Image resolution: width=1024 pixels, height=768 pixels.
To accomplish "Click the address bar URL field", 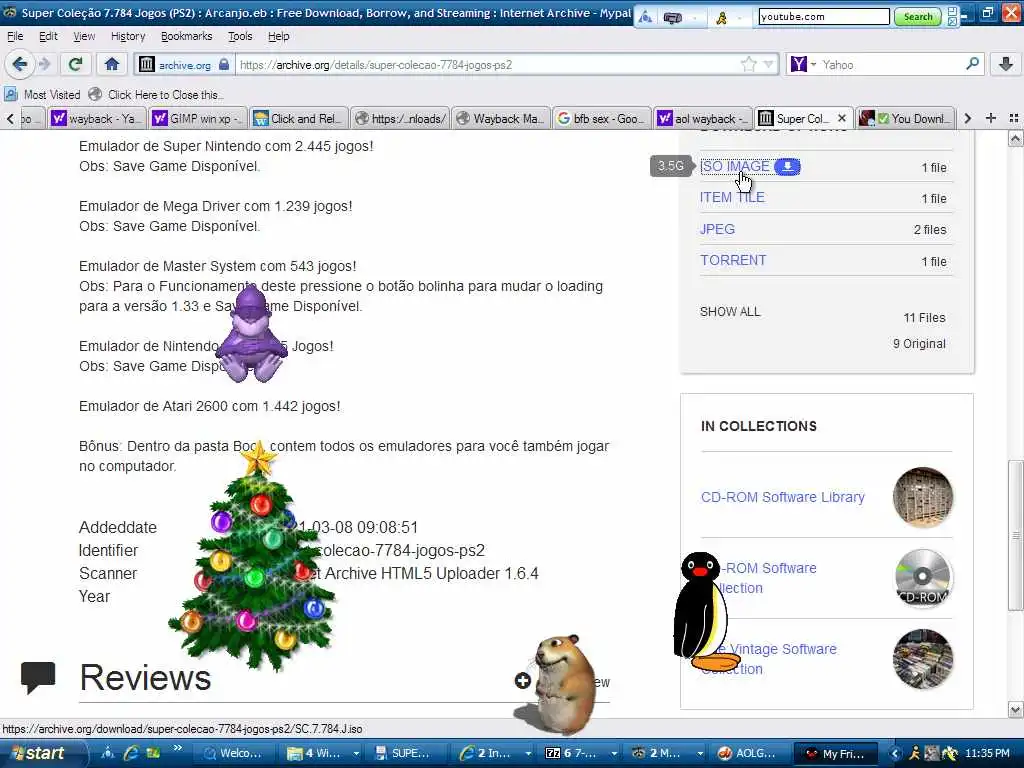I will [490, 64].
